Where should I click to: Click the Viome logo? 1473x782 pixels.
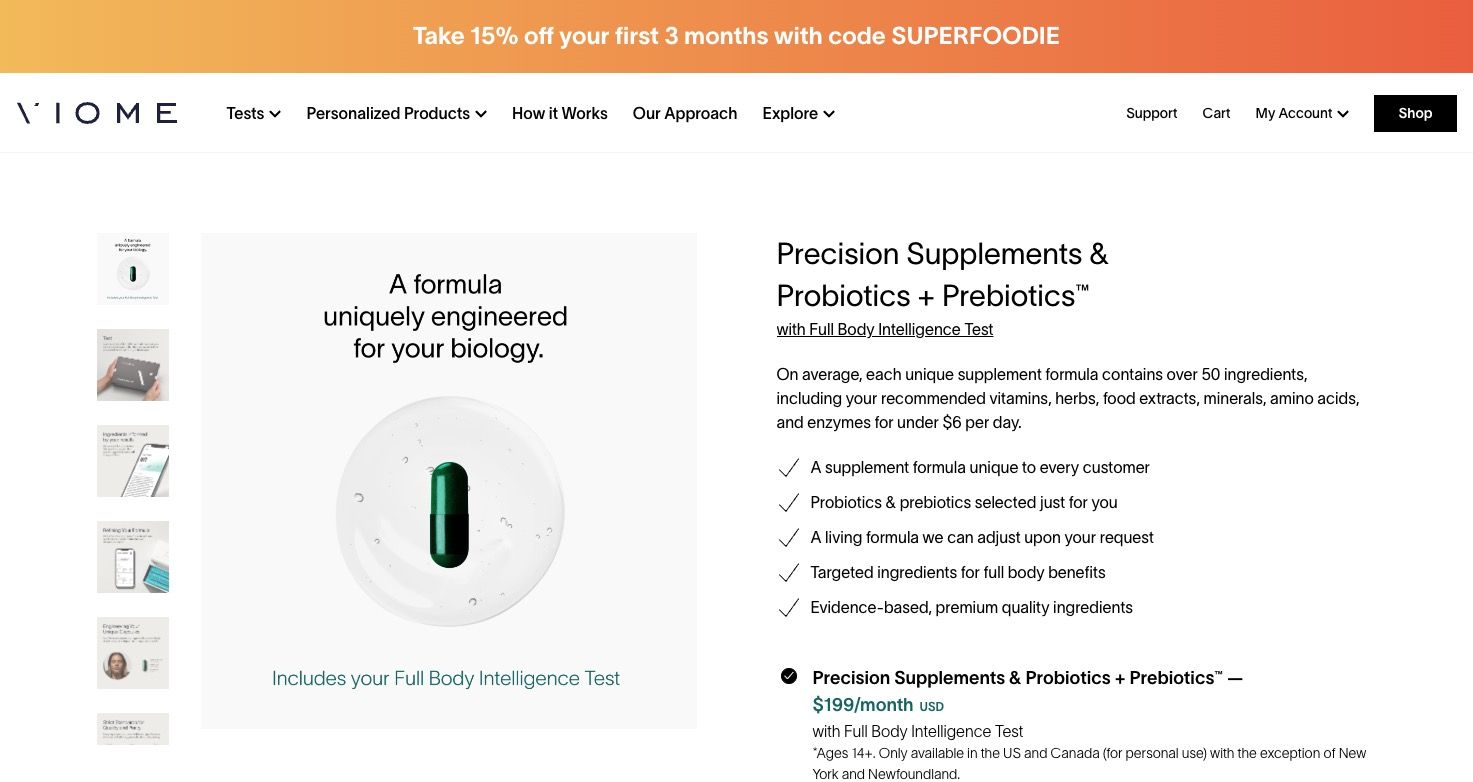coord(95,113)
